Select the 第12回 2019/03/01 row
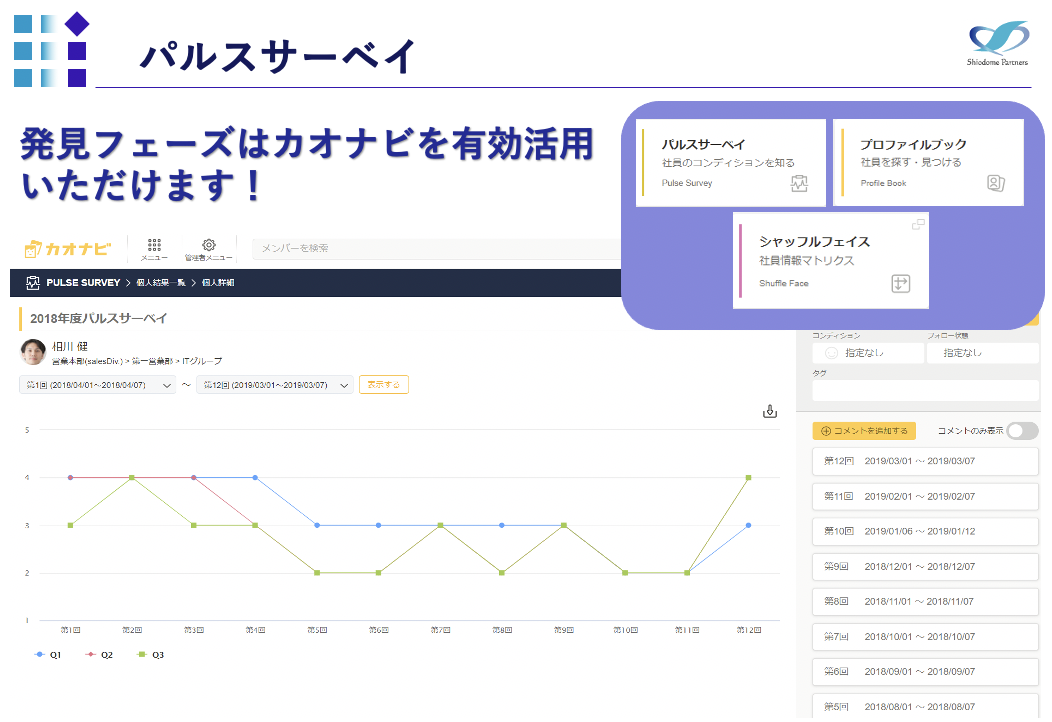 pyautogui.click(x=925, y=461)
